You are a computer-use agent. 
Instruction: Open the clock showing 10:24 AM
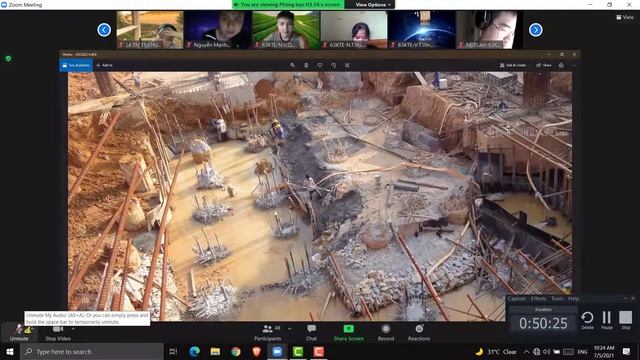click(x=604, y=351)
